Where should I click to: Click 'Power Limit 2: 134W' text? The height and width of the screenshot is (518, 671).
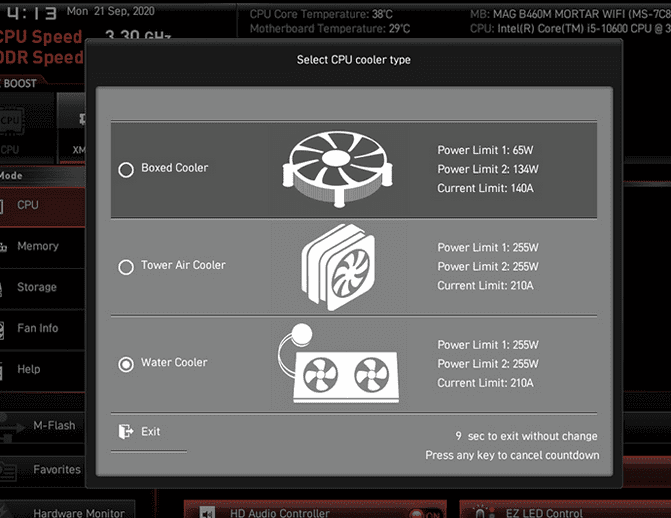pos(488,170)
